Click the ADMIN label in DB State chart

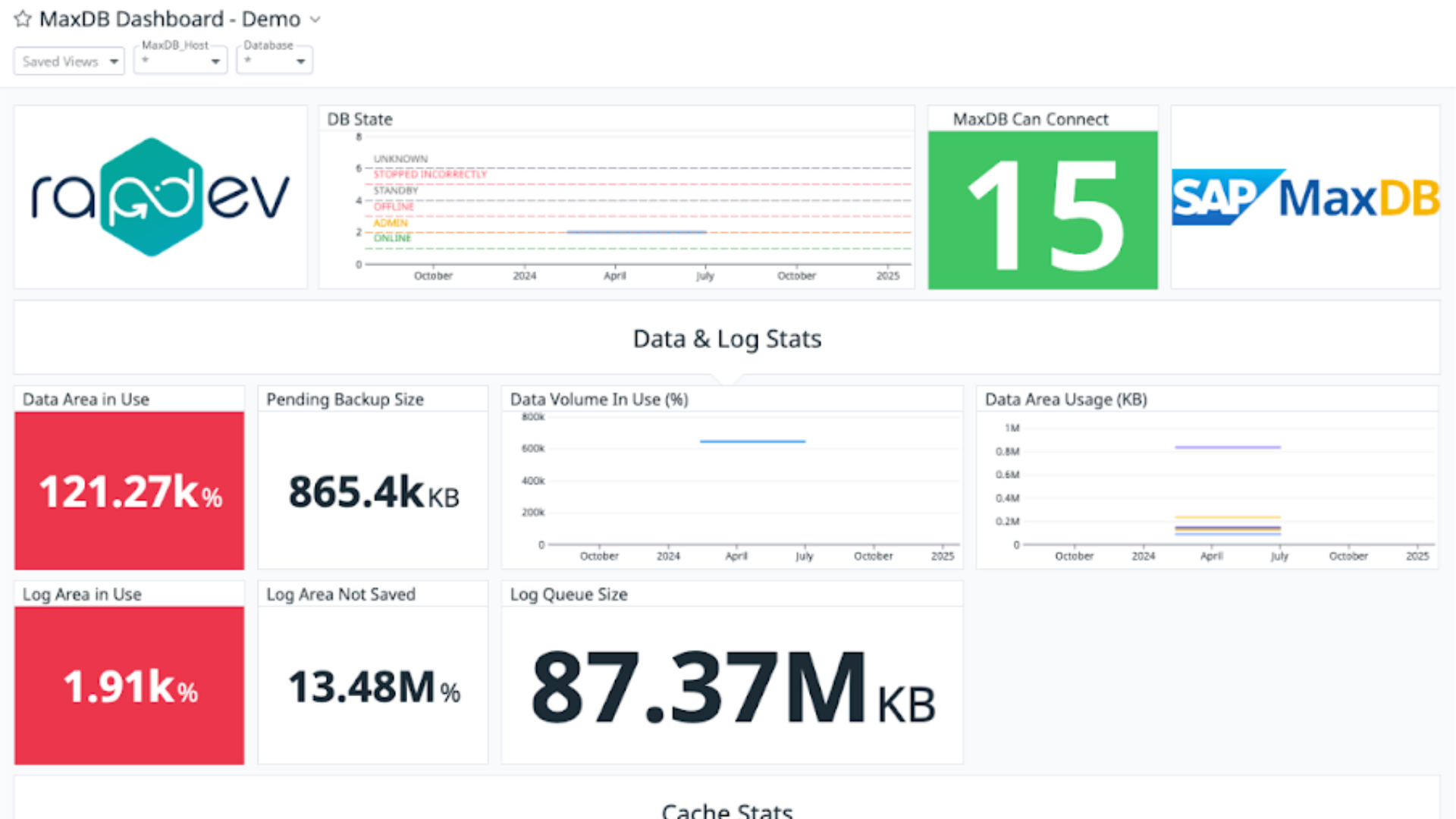click(x=391, y=223)
